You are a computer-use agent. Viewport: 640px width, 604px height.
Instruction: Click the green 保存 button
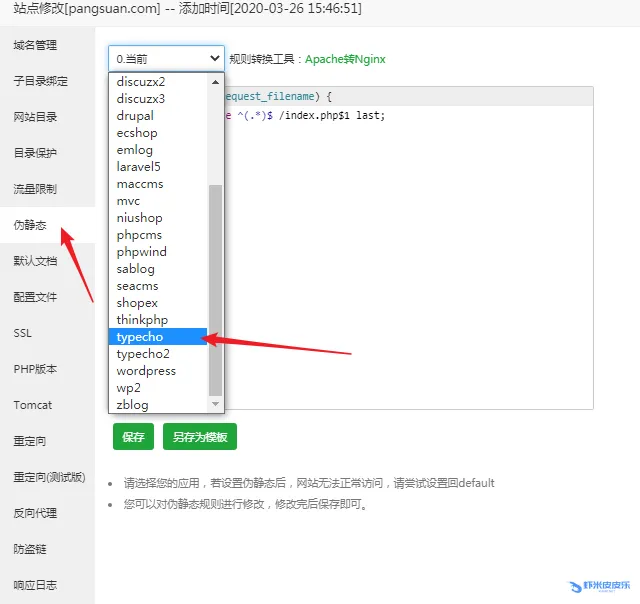tap(133, 437)
